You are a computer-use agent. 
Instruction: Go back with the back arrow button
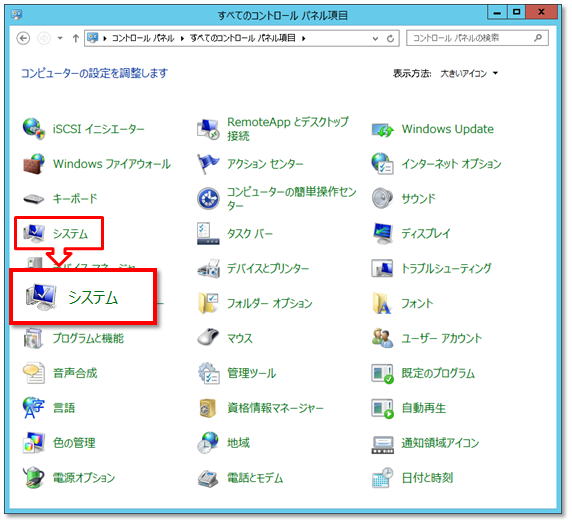(x=23, y=38)
